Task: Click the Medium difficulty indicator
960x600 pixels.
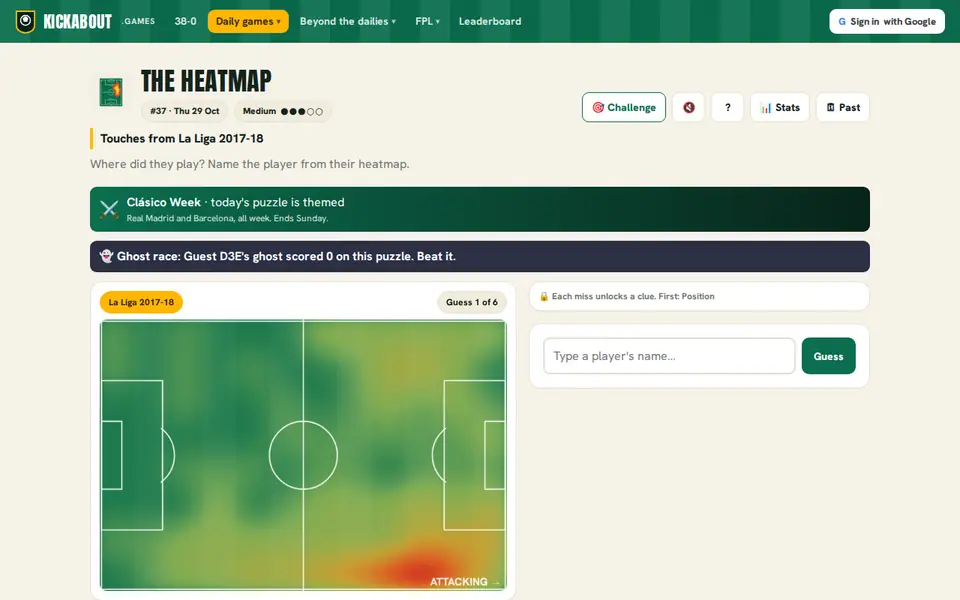Action: 282,111
